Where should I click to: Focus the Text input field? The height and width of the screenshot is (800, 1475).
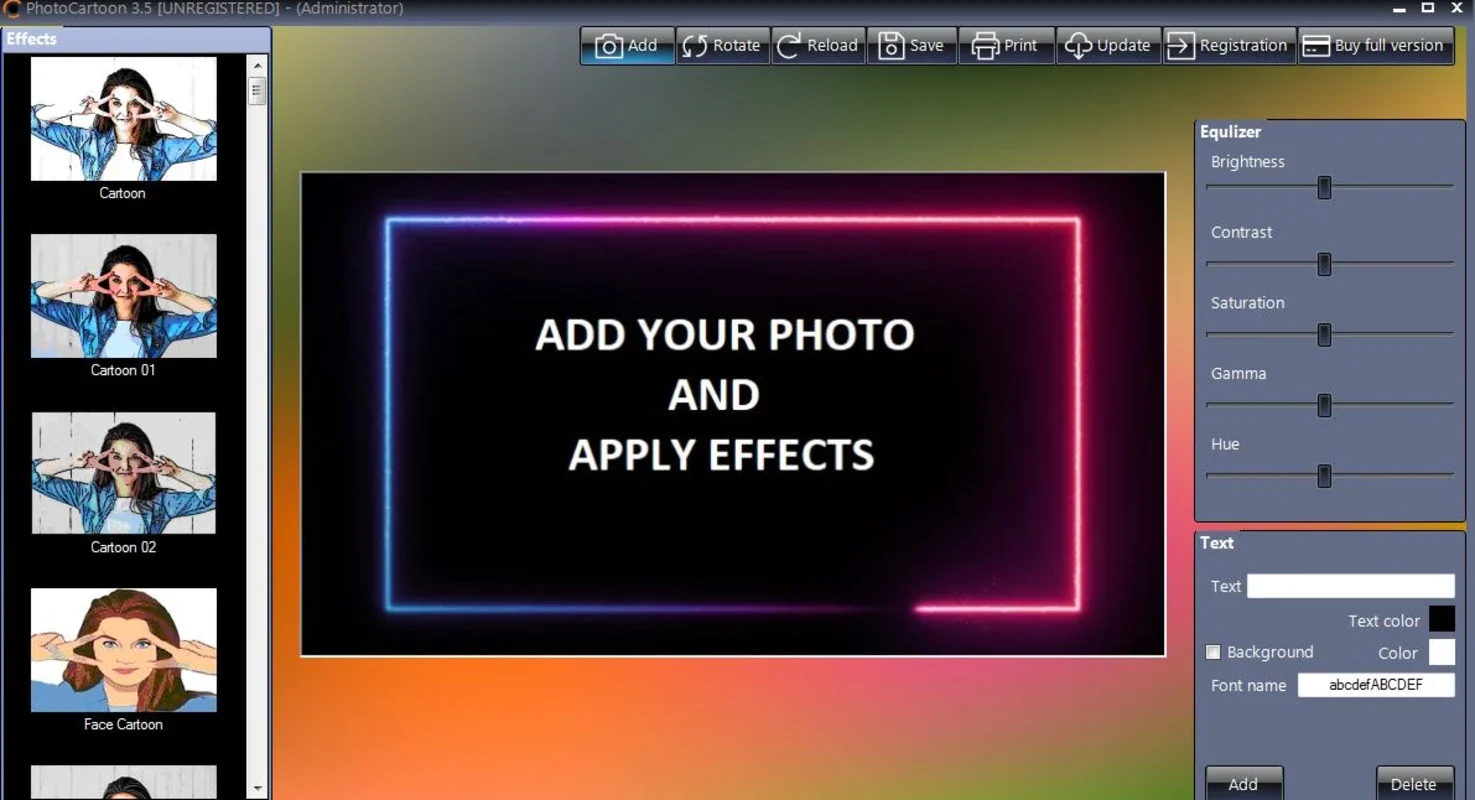pyautogui.click(x=1350, y=586)
